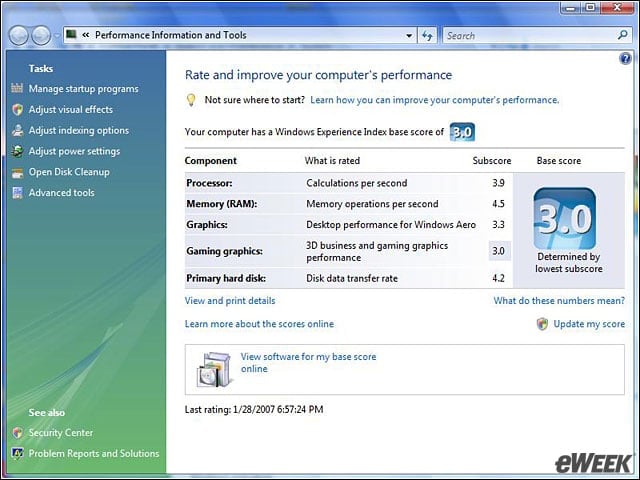Open the Security Center link
The image size is (640, 480).
(61, 433)
